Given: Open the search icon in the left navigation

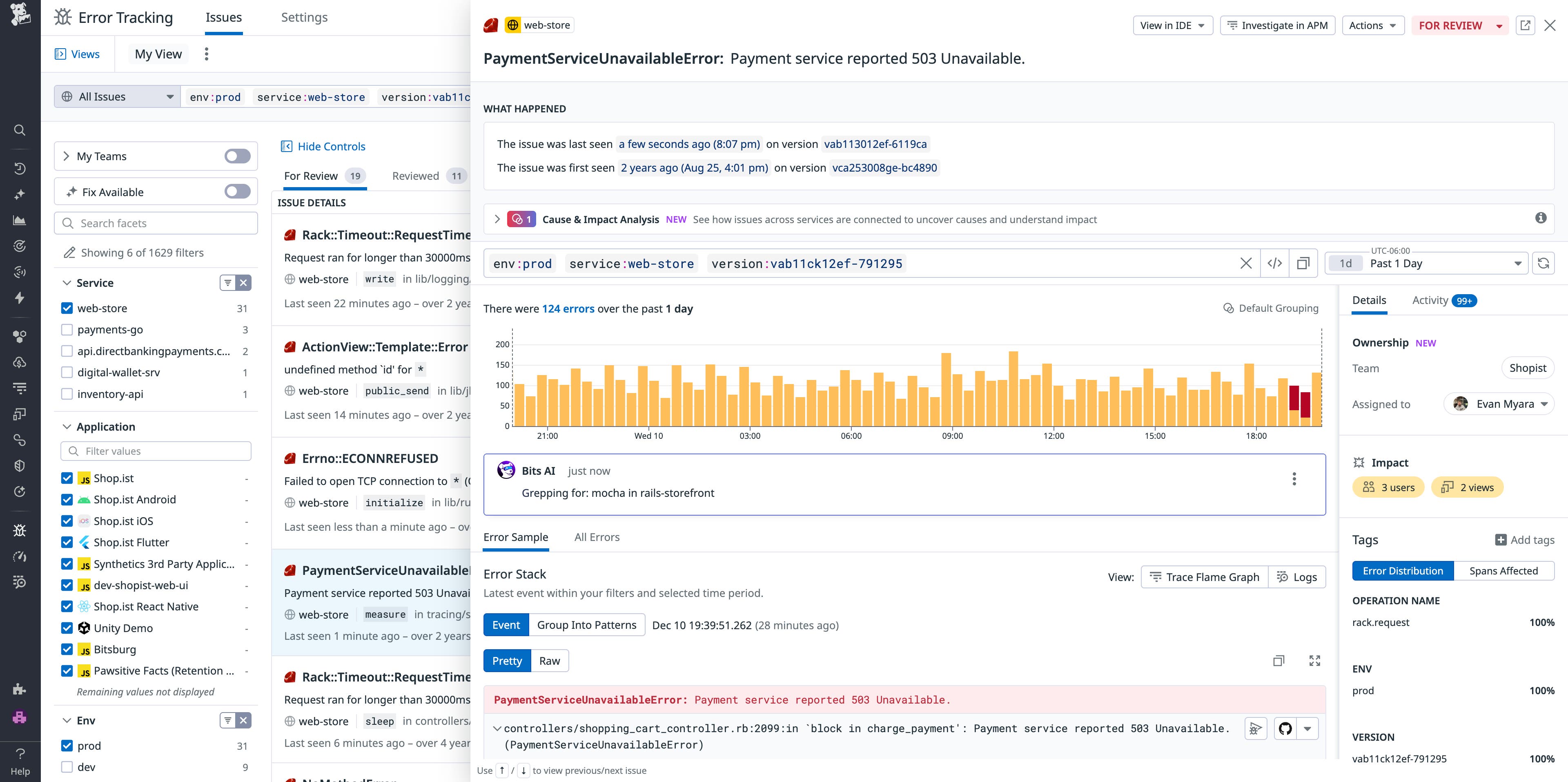Looking at the screenshot, I should [x=20, y=130].
